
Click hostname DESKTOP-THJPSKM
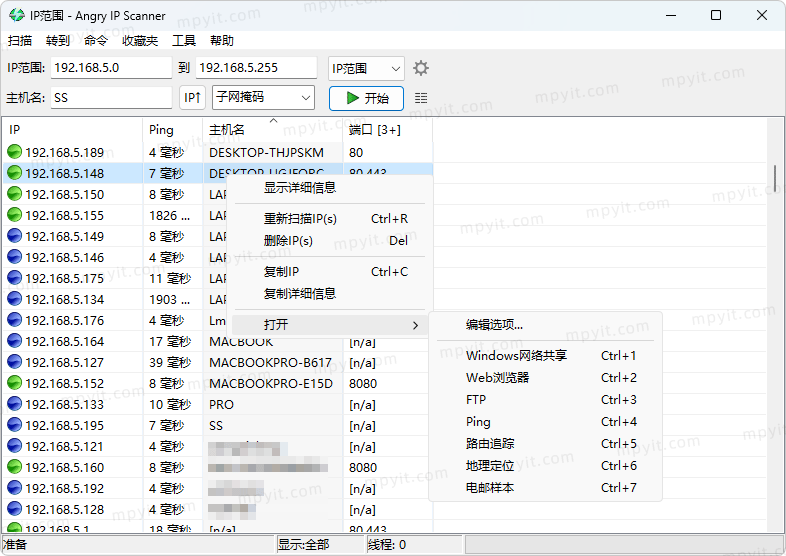pos(266,152)
